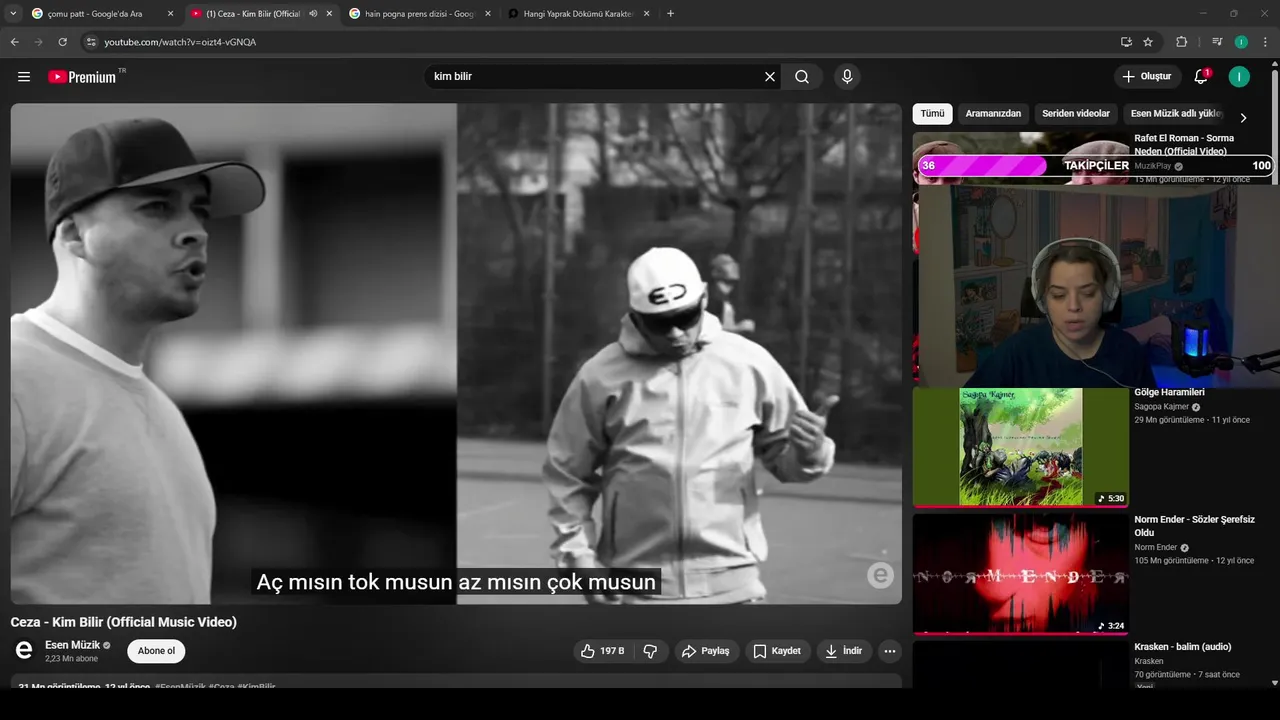Image resolution: width=1280 pixels, height=720 pixels.
Task: Mute the Ceza tab via speaker icon
Action: [313, 14]
